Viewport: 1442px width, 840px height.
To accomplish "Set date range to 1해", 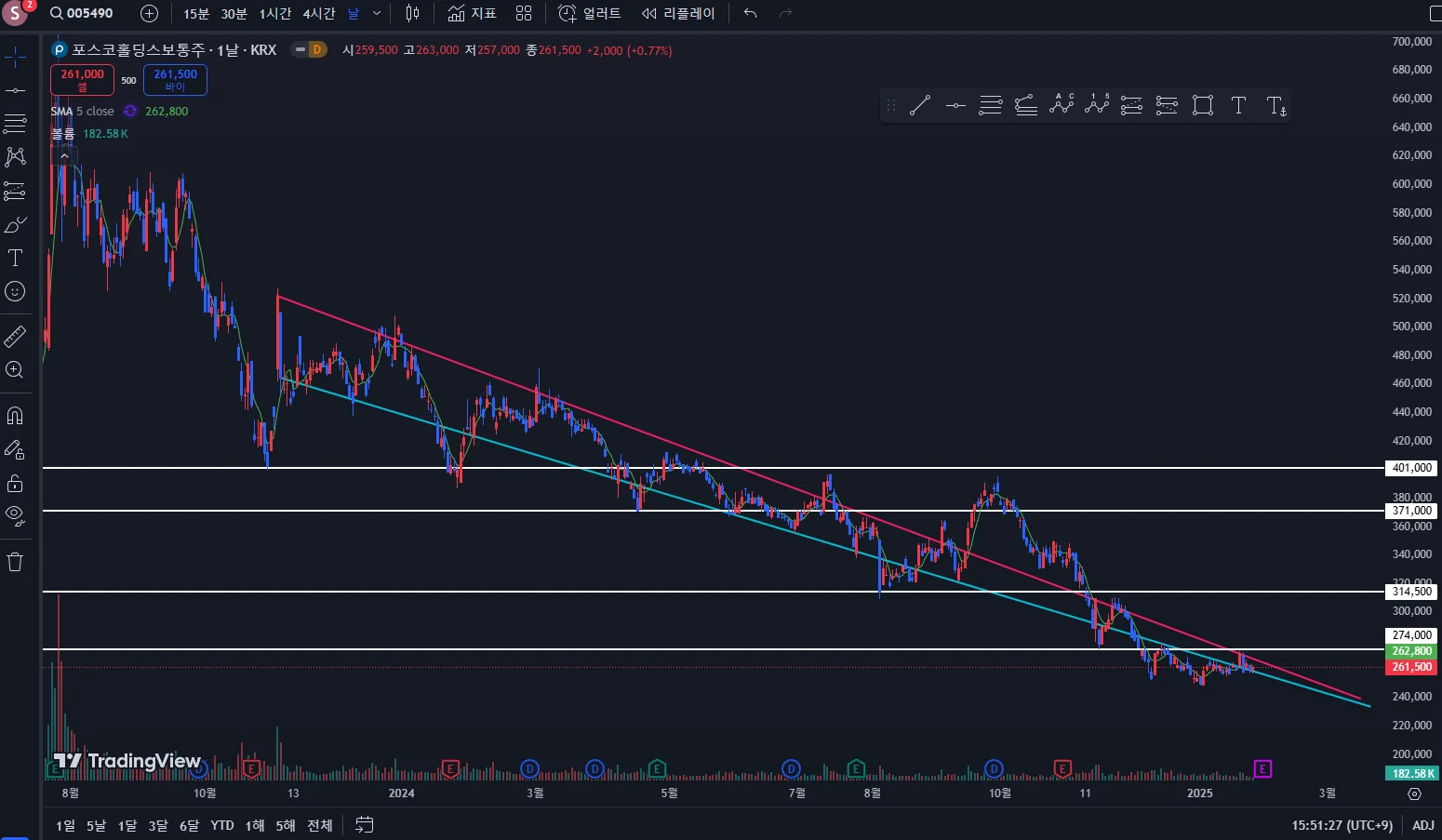I will click(x=255, y=825).
